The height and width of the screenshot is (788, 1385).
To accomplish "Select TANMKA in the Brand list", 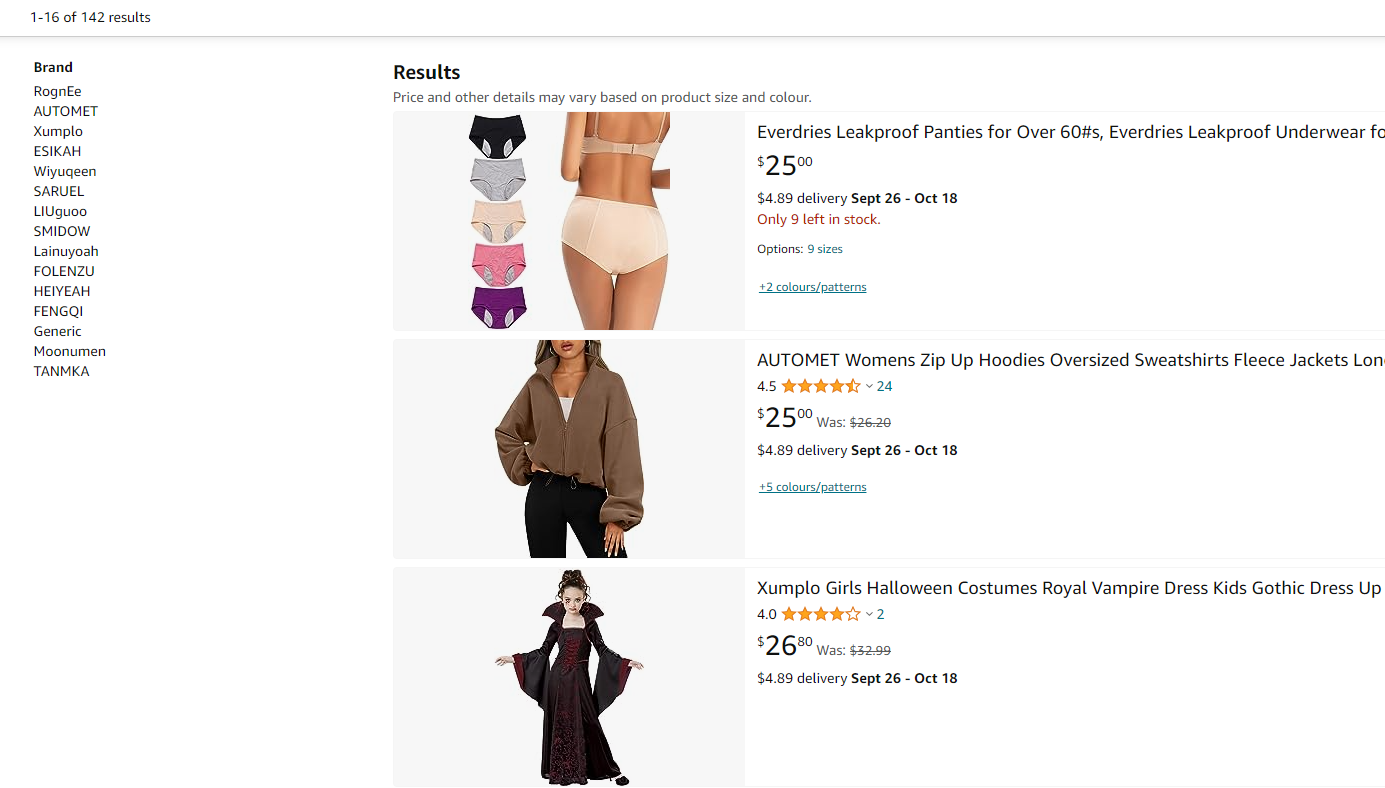I will [61, 371].
